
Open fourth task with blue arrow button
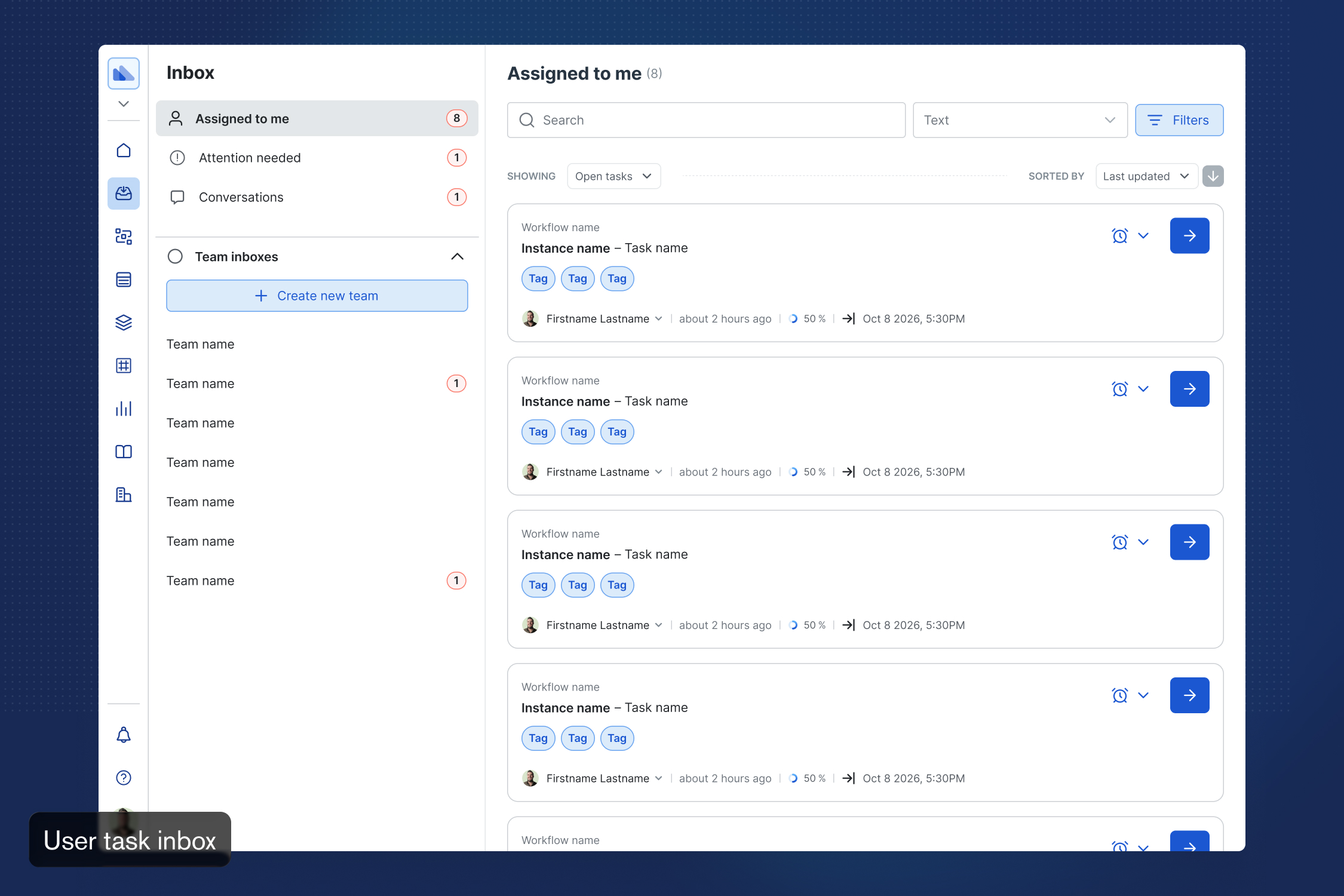point(1190,695)
